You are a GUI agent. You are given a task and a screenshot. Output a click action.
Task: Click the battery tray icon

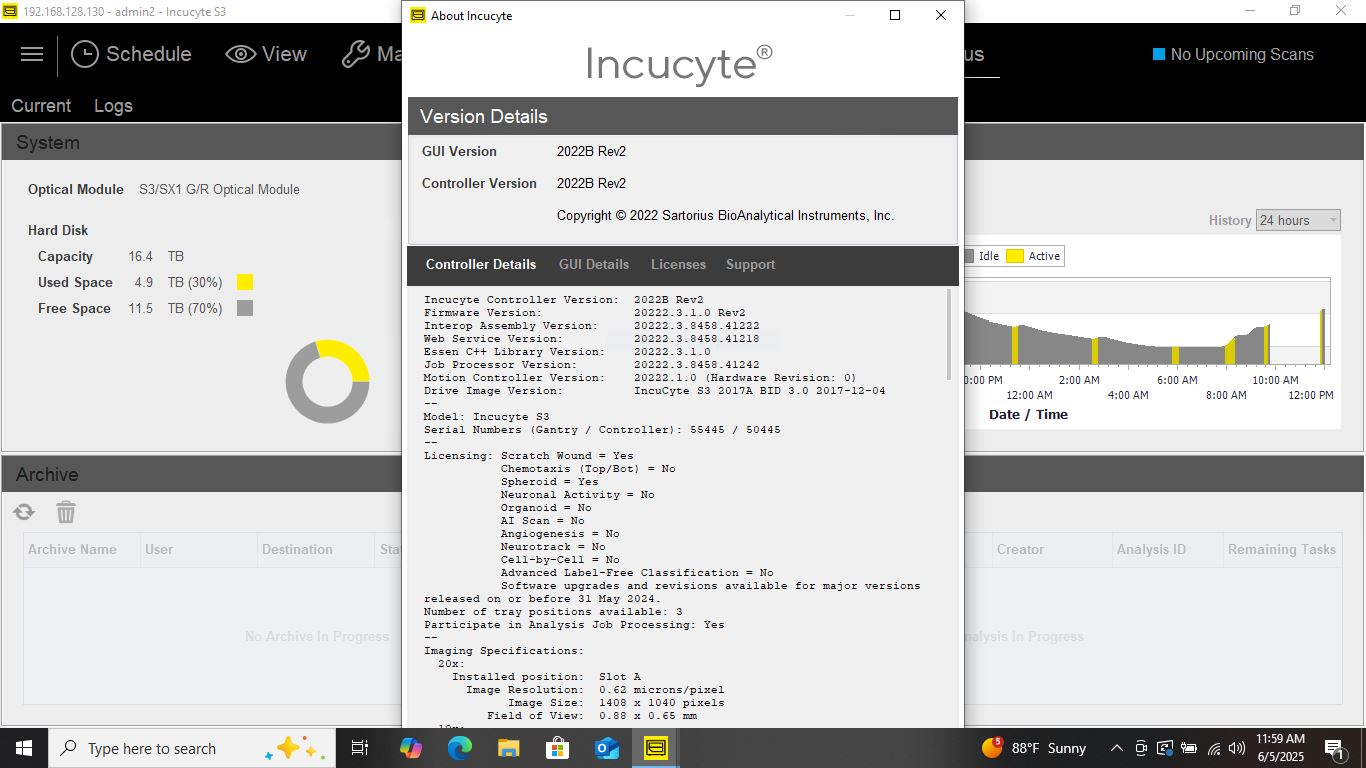pyautogui.click(x=1189, y=748)
